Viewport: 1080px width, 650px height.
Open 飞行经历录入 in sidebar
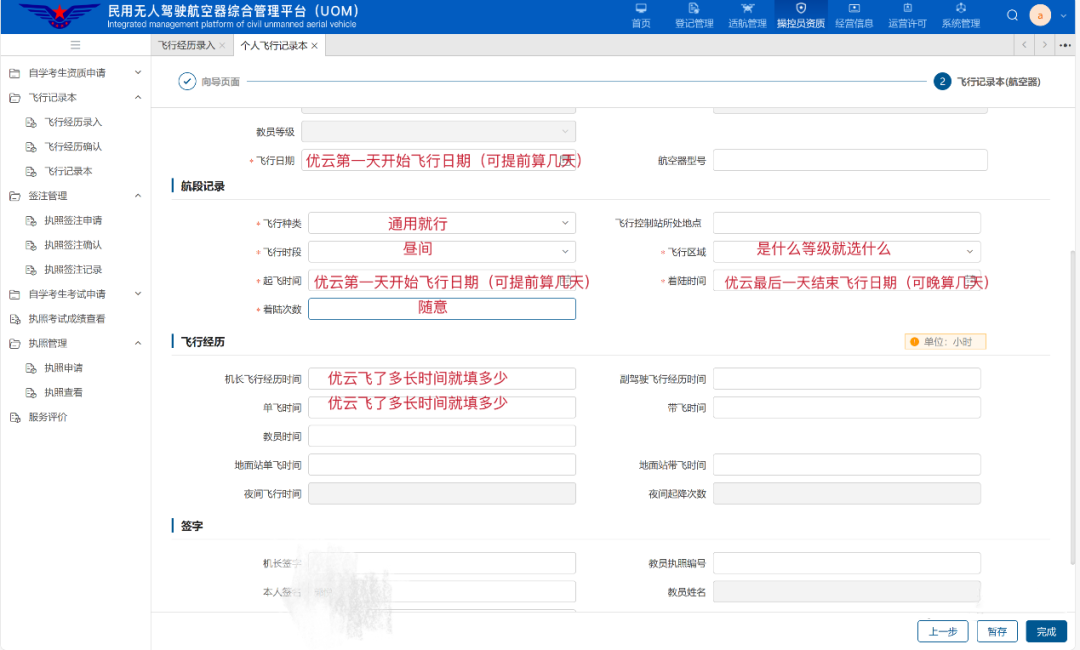click(x=73, y=122)
